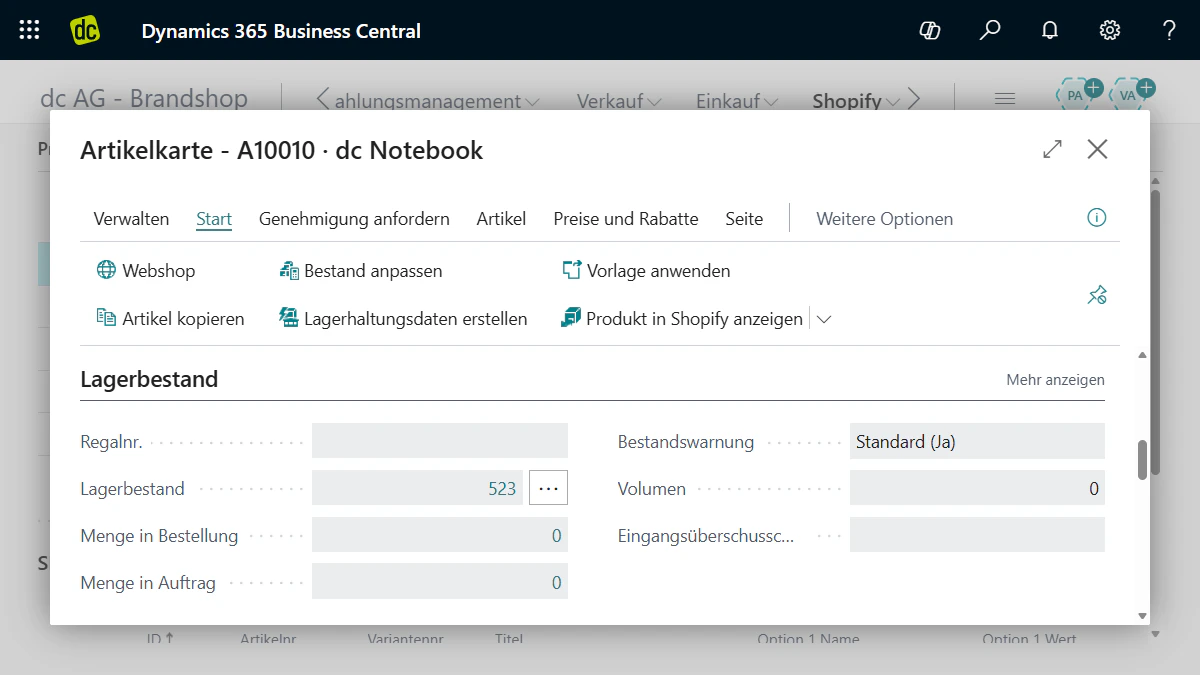Click the Regalnr. input field

440,441
